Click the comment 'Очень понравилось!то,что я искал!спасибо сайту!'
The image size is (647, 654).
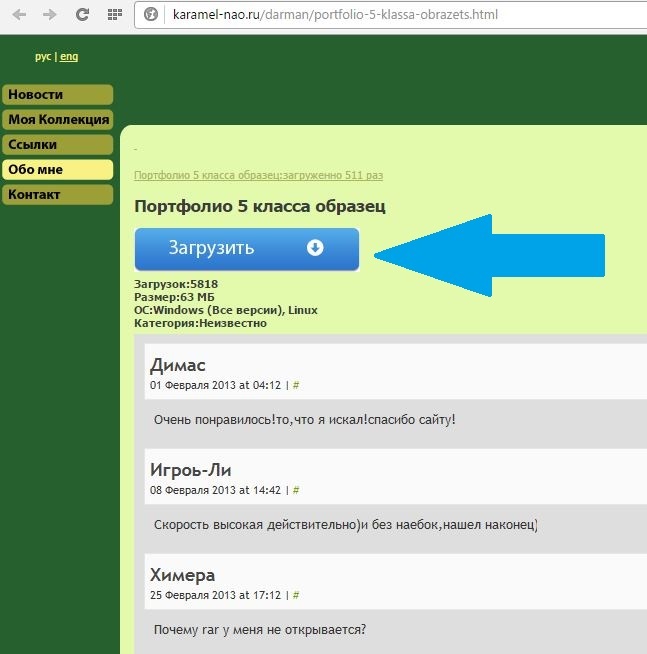(305, 420)
